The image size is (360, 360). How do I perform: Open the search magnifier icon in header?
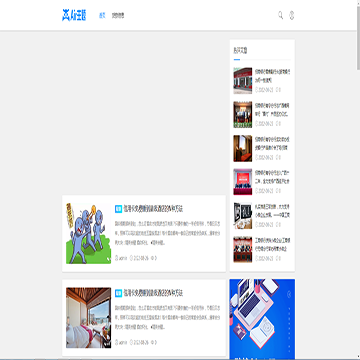281,15
